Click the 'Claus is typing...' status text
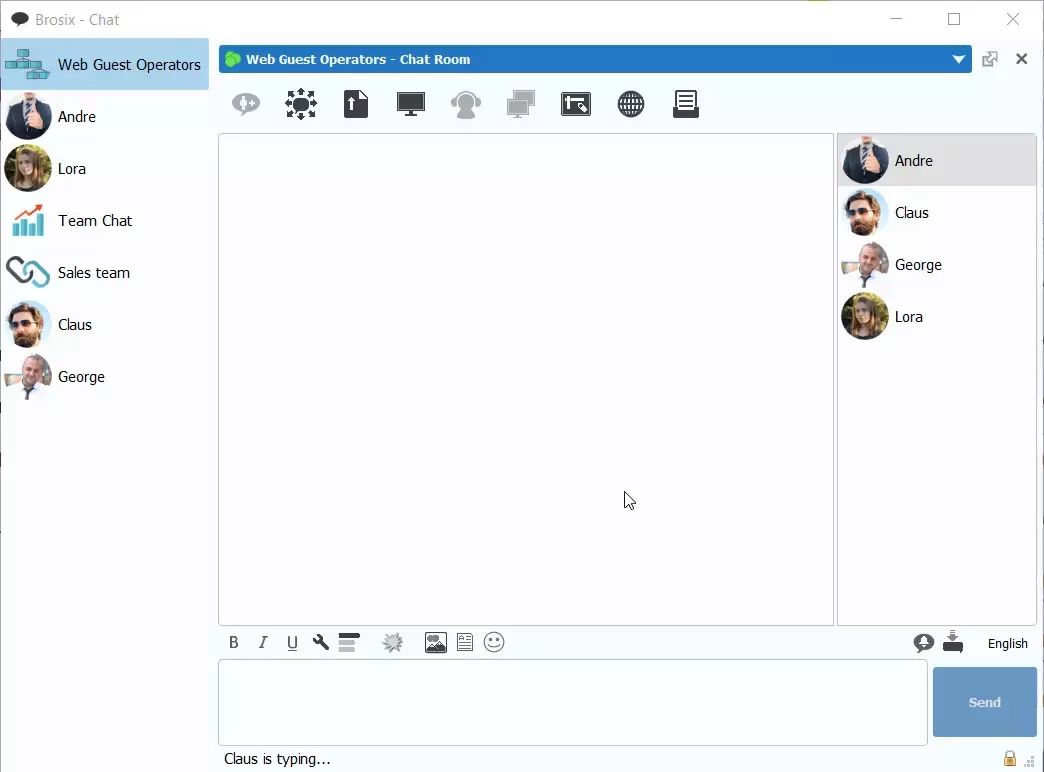This screenshot has height=772, width=1044. point(277,759)
